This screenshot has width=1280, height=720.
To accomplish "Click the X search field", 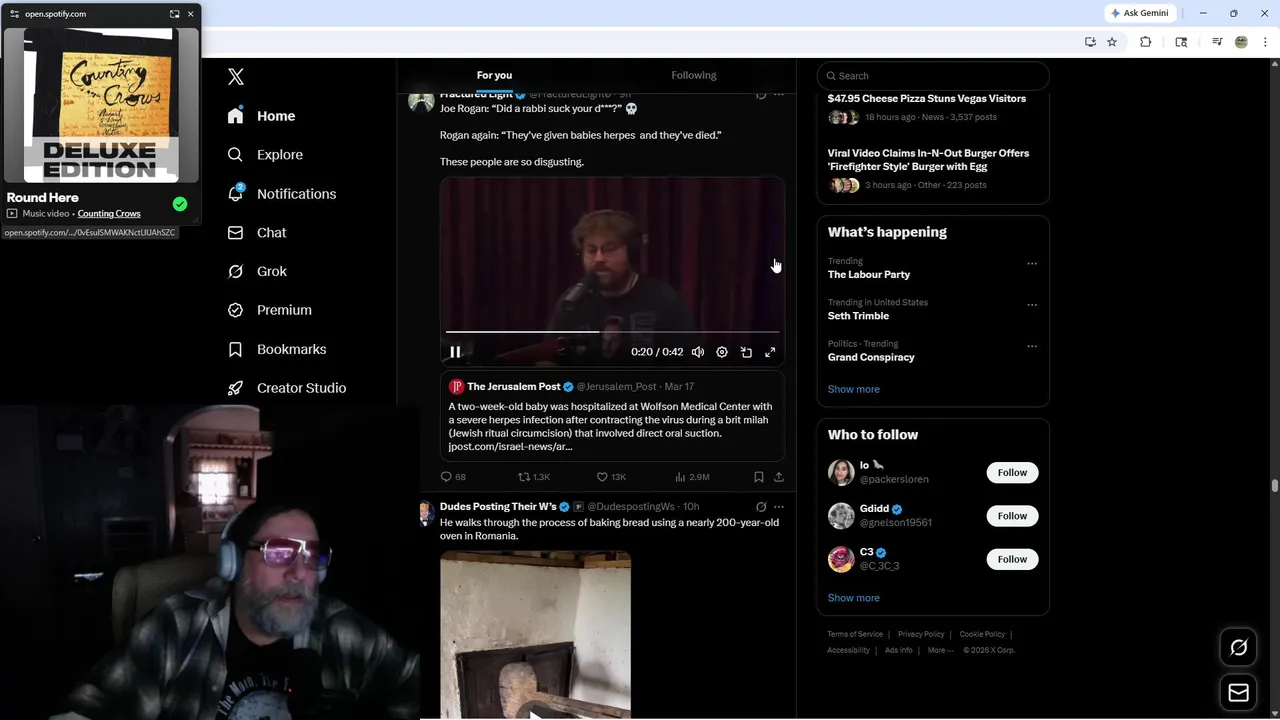I will point(933,76).
